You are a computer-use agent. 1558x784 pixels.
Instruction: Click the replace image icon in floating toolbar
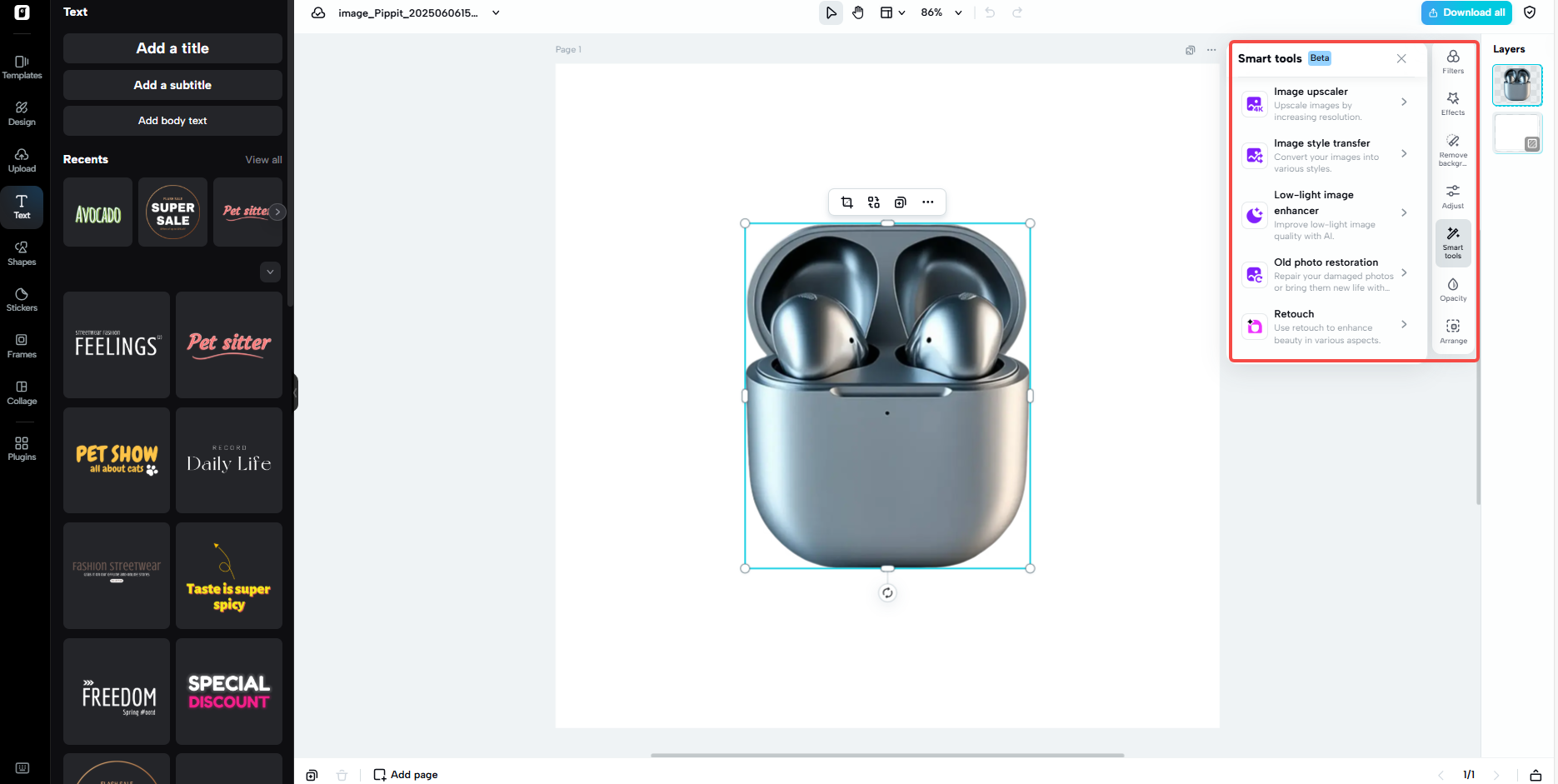pyautogui.click(x=873, y=202)
